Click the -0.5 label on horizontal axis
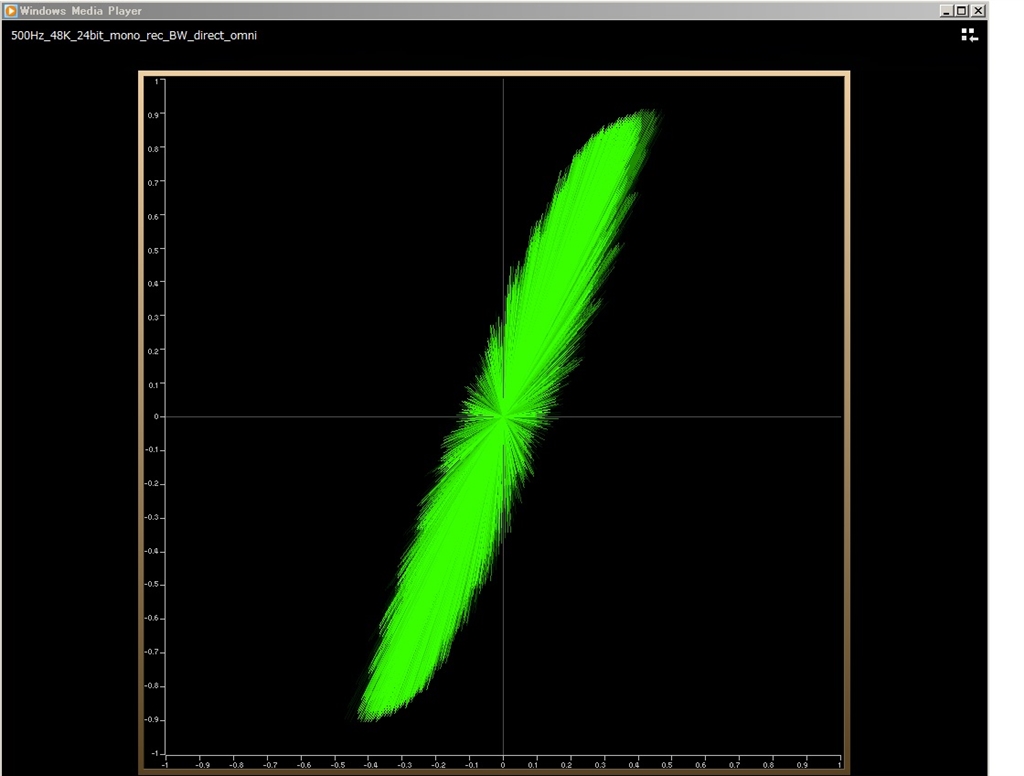 pos(337,765)
